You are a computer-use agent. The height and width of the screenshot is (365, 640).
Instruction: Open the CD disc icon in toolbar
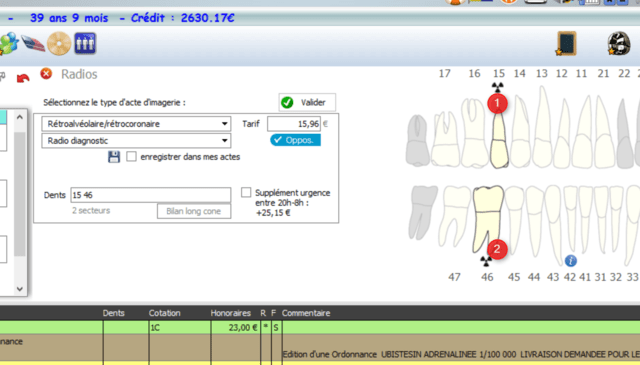pos(59,43)
